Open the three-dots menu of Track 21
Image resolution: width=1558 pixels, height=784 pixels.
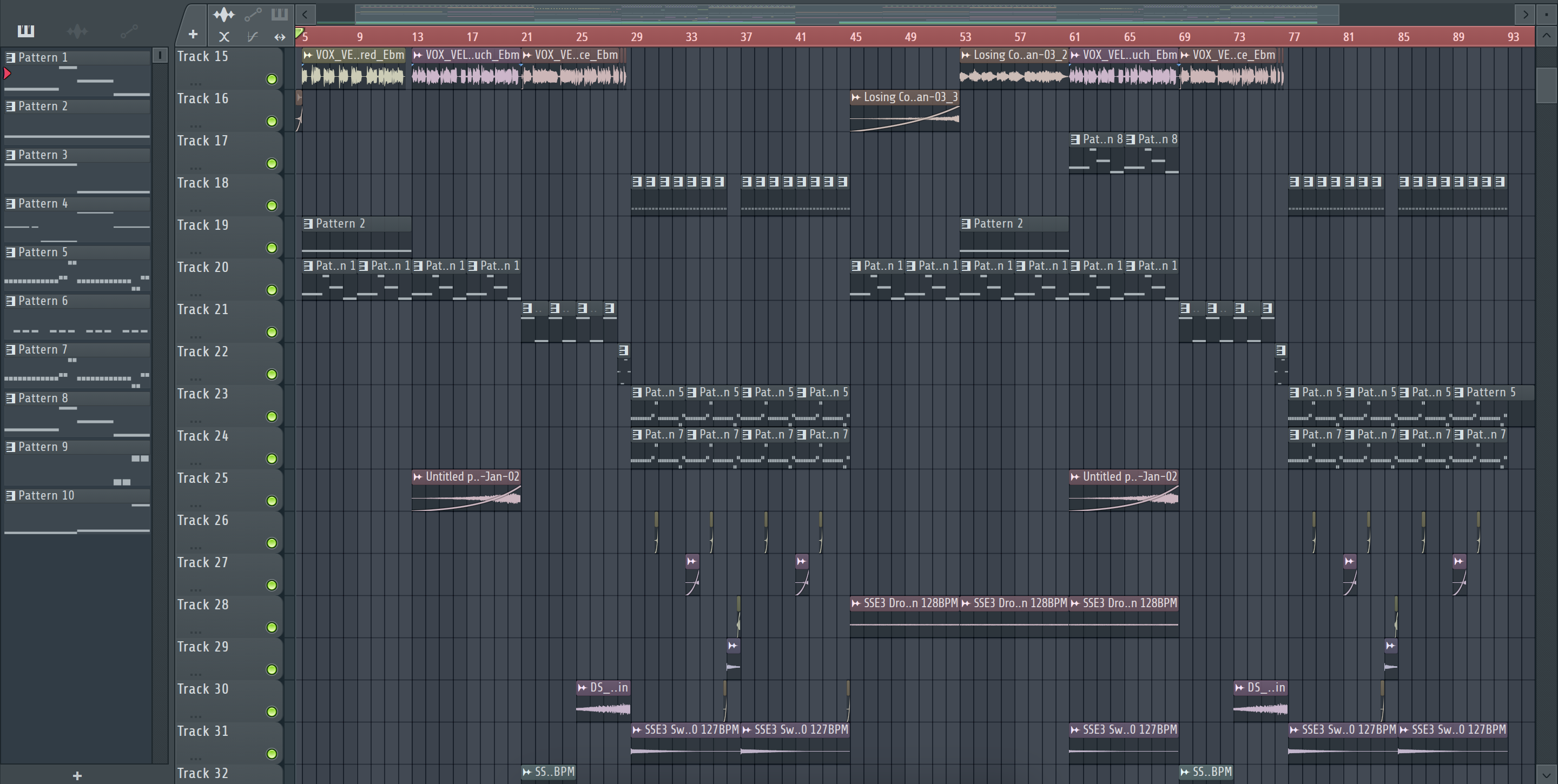(x=195, y=337)
